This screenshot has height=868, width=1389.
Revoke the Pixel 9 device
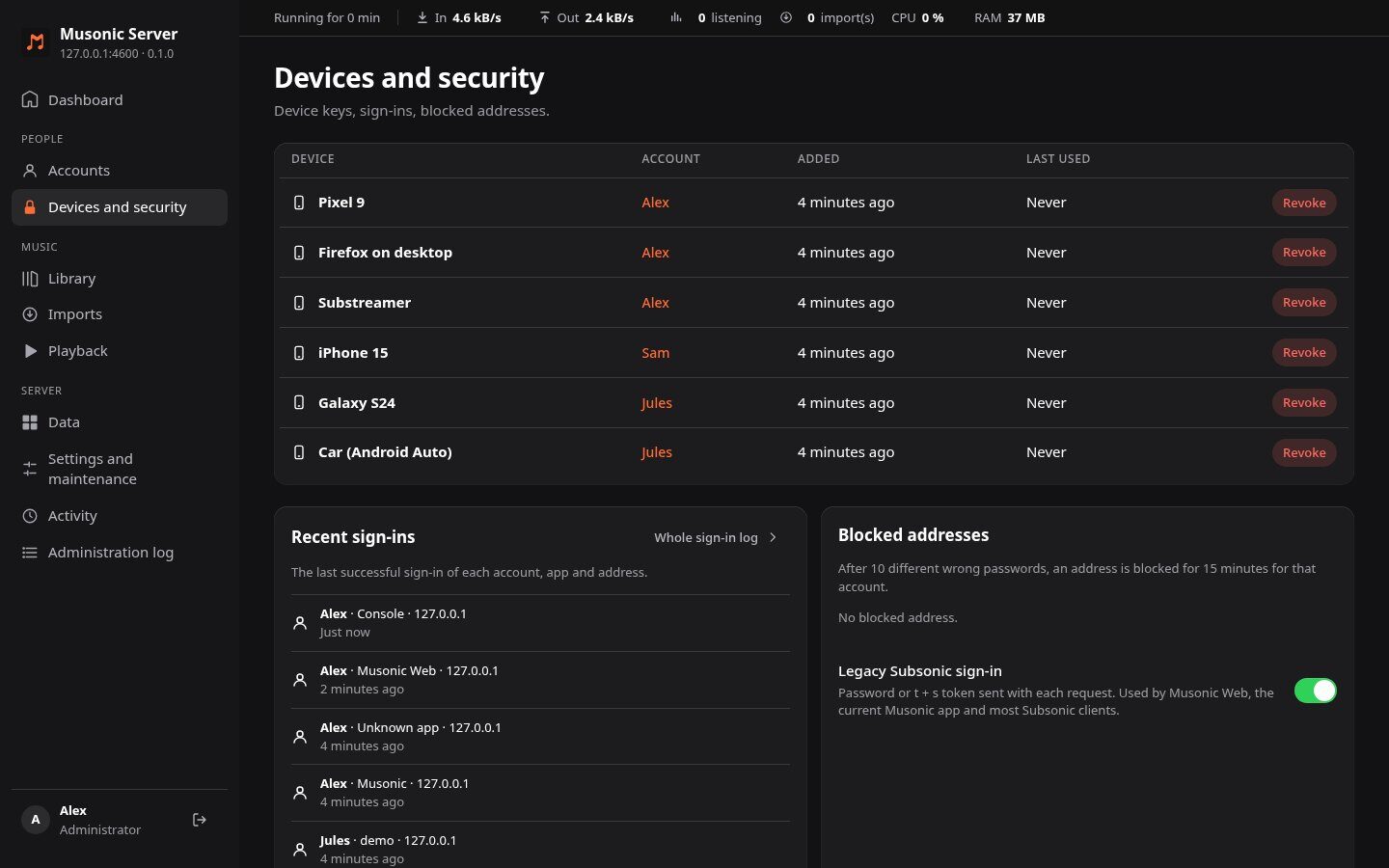click(1304, 203)
